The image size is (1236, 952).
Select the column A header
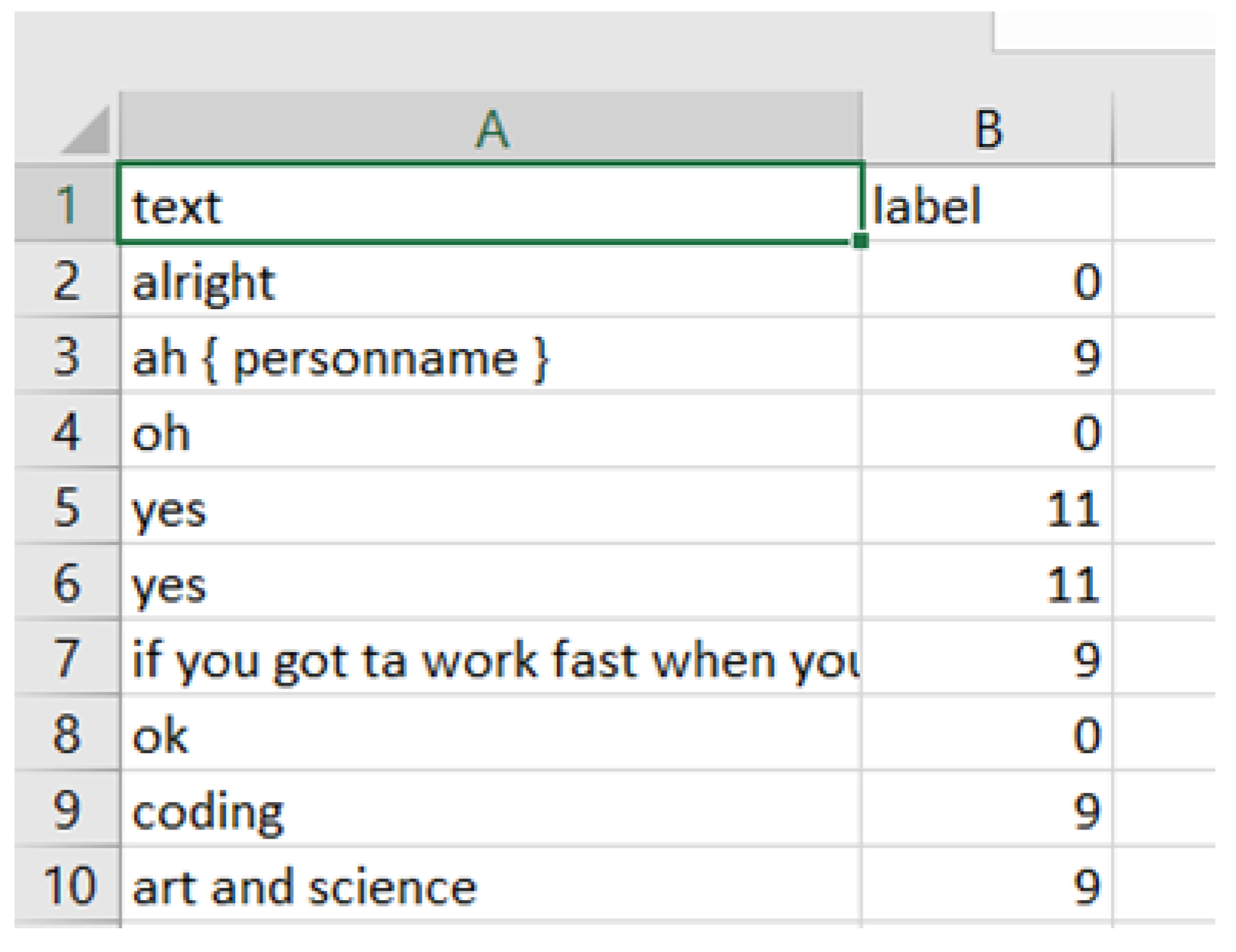click(491, 128)
